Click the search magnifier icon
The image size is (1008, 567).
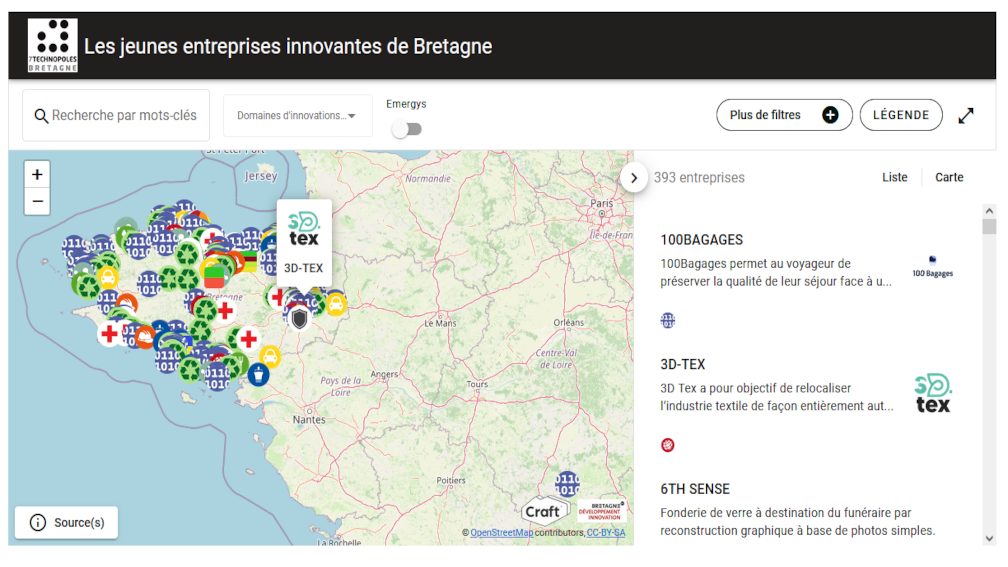[x=41, y=116]
